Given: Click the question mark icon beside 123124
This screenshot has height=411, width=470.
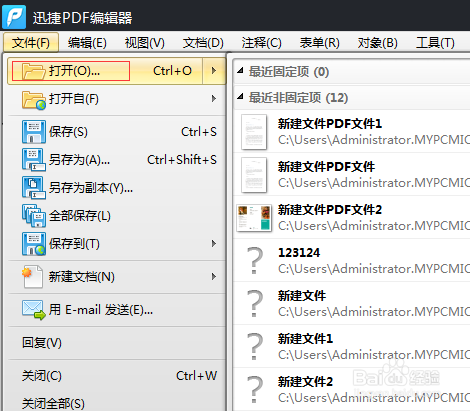Looking at the screenshot, I should tap(255, 260).
